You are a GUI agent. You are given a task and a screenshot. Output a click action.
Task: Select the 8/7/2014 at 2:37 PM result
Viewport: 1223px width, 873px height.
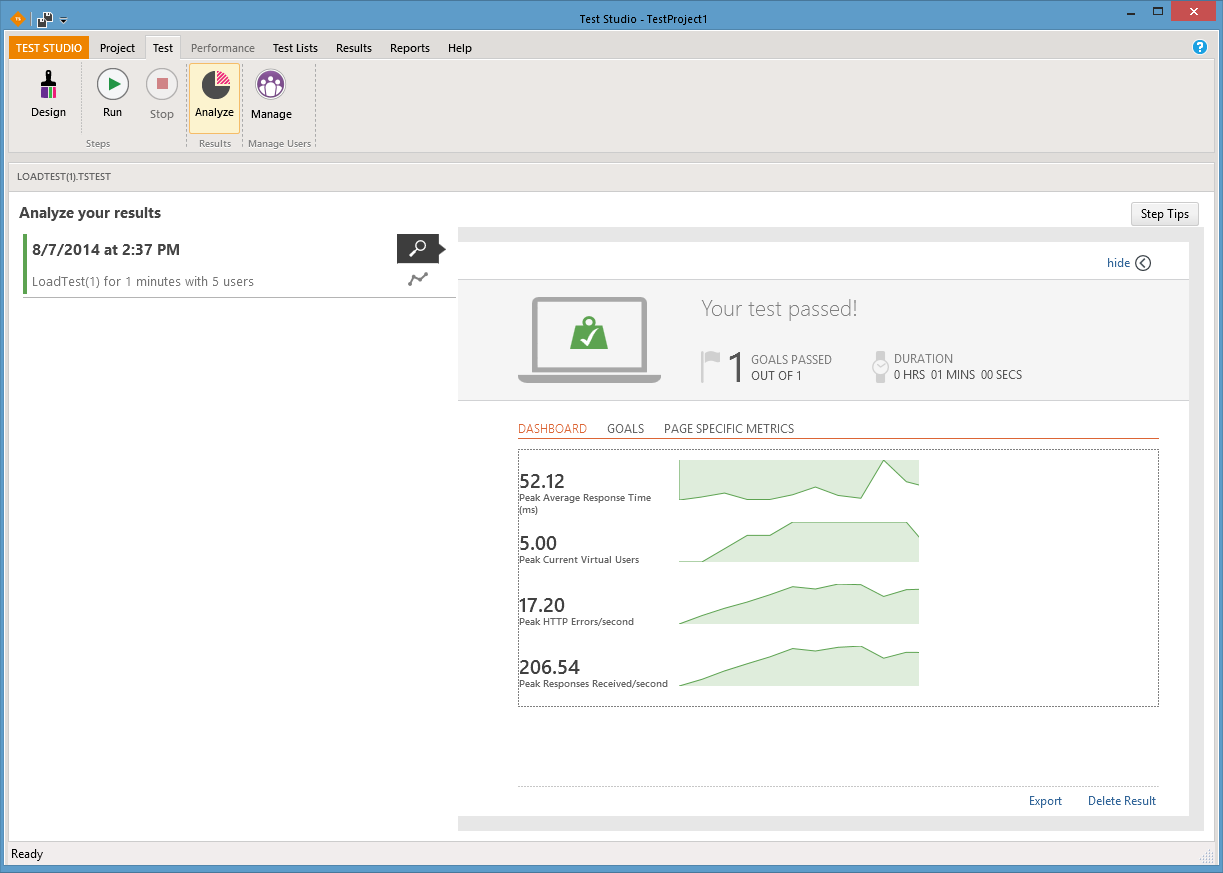point(239,265)
